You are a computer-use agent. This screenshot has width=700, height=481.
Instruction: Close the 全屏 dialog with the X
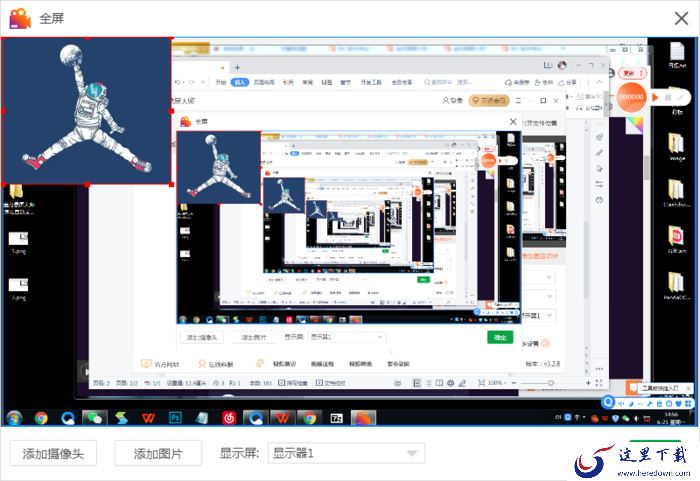(681, 18)
